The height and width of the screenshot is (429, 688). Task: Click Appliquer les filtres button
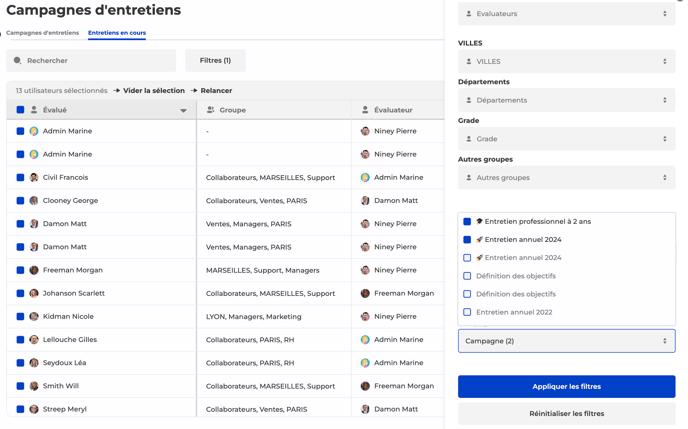[566, 386]
